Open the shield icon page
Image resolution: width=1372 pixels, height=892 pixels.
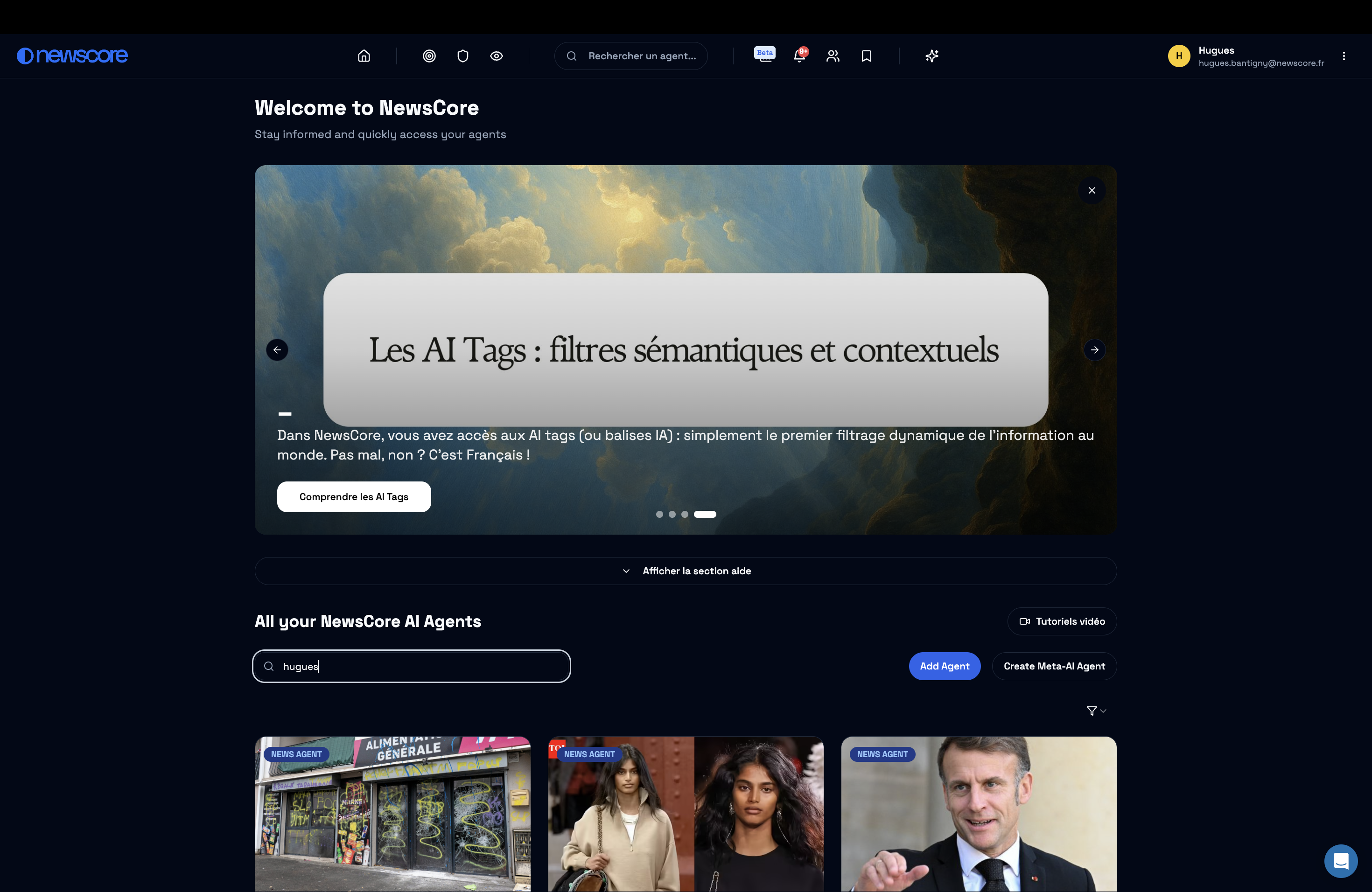point(462,56)
